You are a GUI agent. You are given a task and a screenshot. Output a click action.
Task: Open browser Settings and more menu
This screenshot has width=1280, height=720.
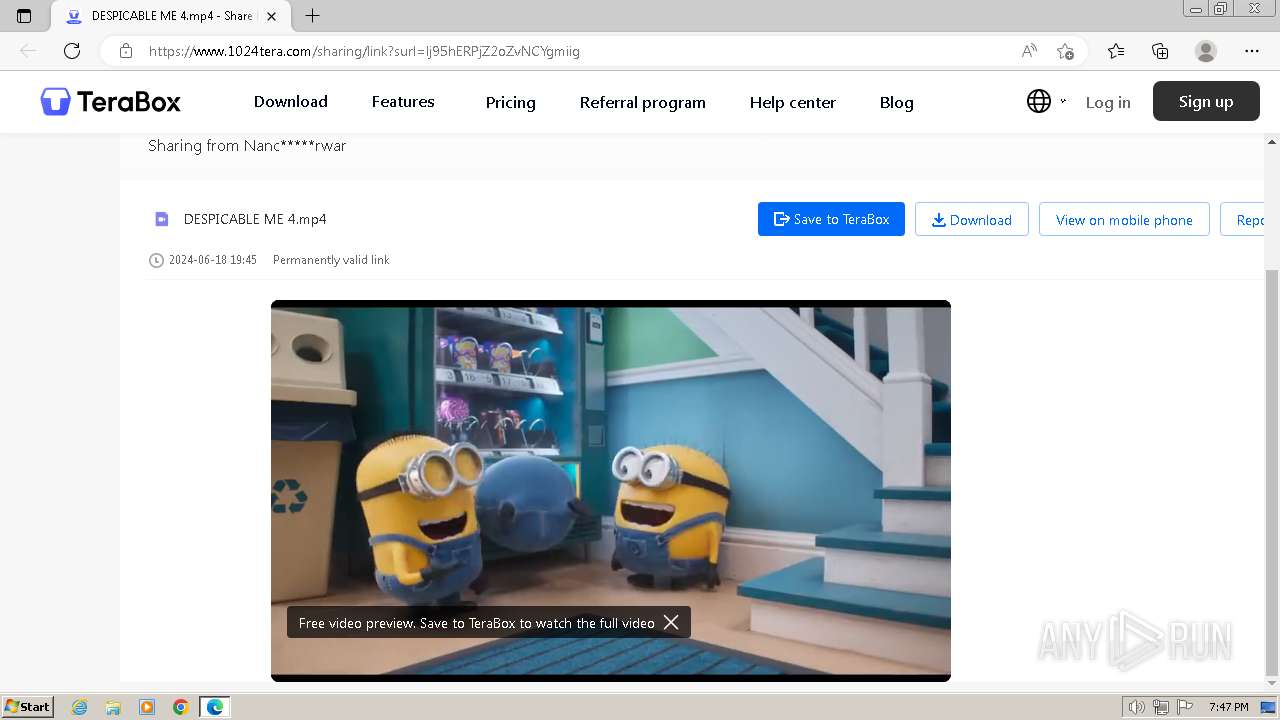click(x=1252, y=51)
